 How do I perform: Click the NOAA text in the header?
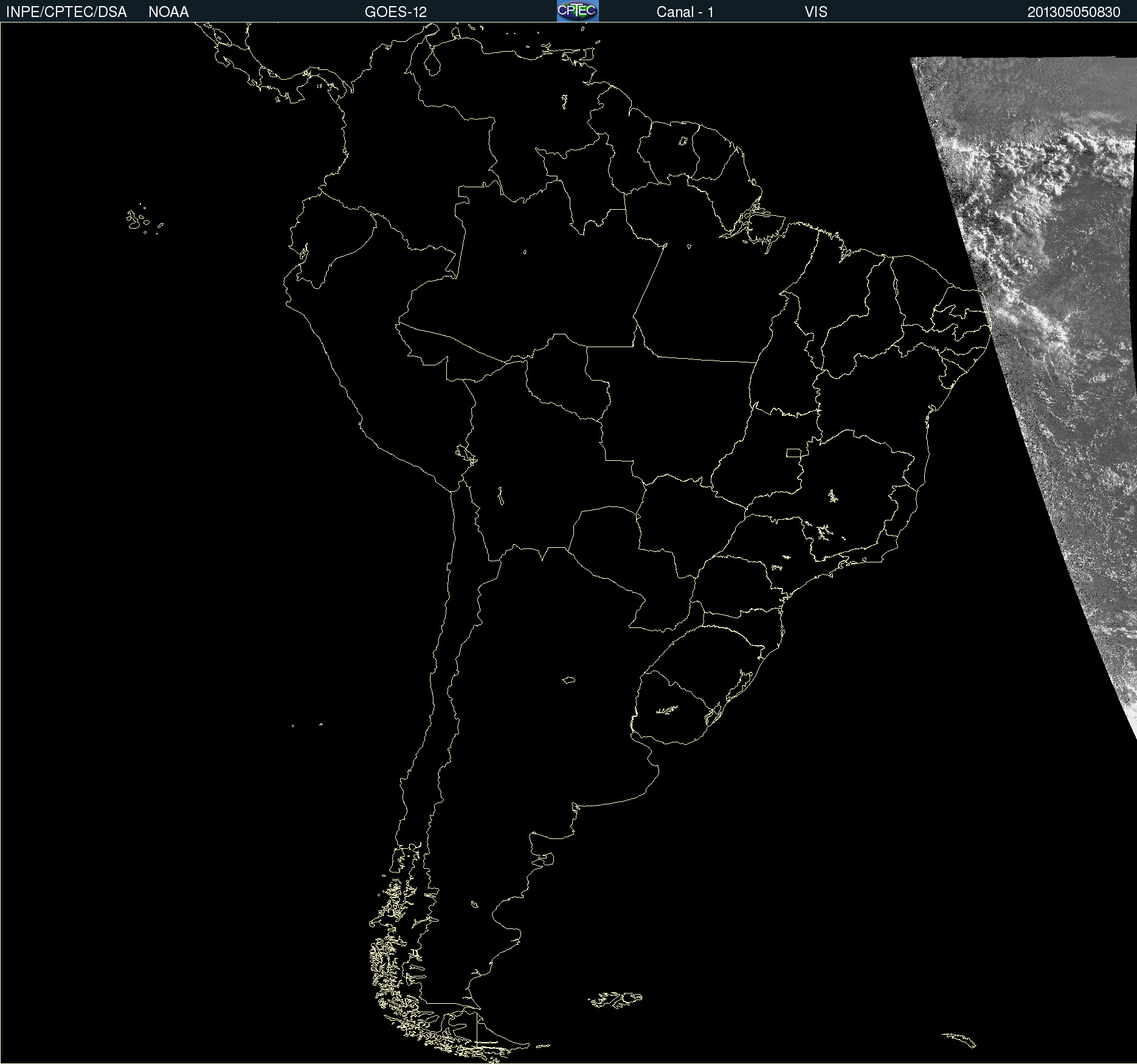[168, 12]
